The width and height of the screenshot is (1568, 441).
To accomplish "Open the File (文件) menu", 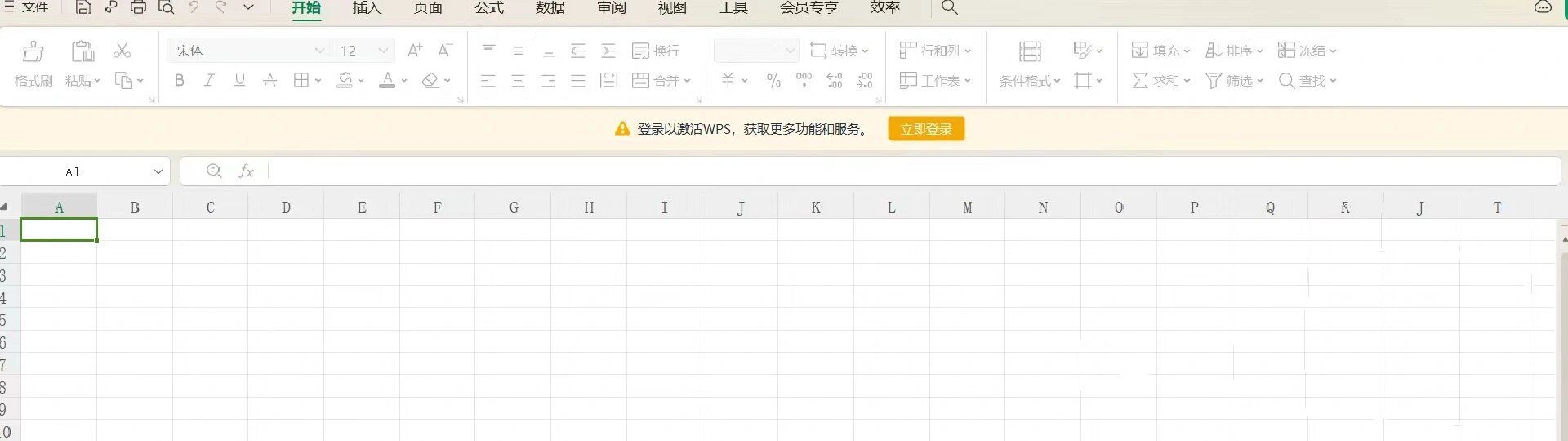I will click(27, 7).
